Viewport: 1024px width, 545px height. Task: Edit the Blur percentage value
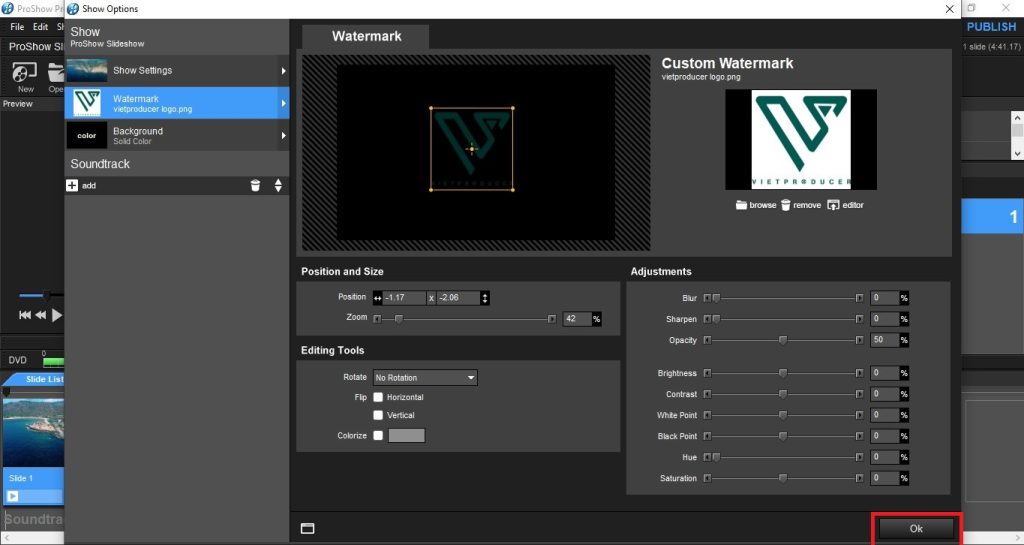(884, 298)
